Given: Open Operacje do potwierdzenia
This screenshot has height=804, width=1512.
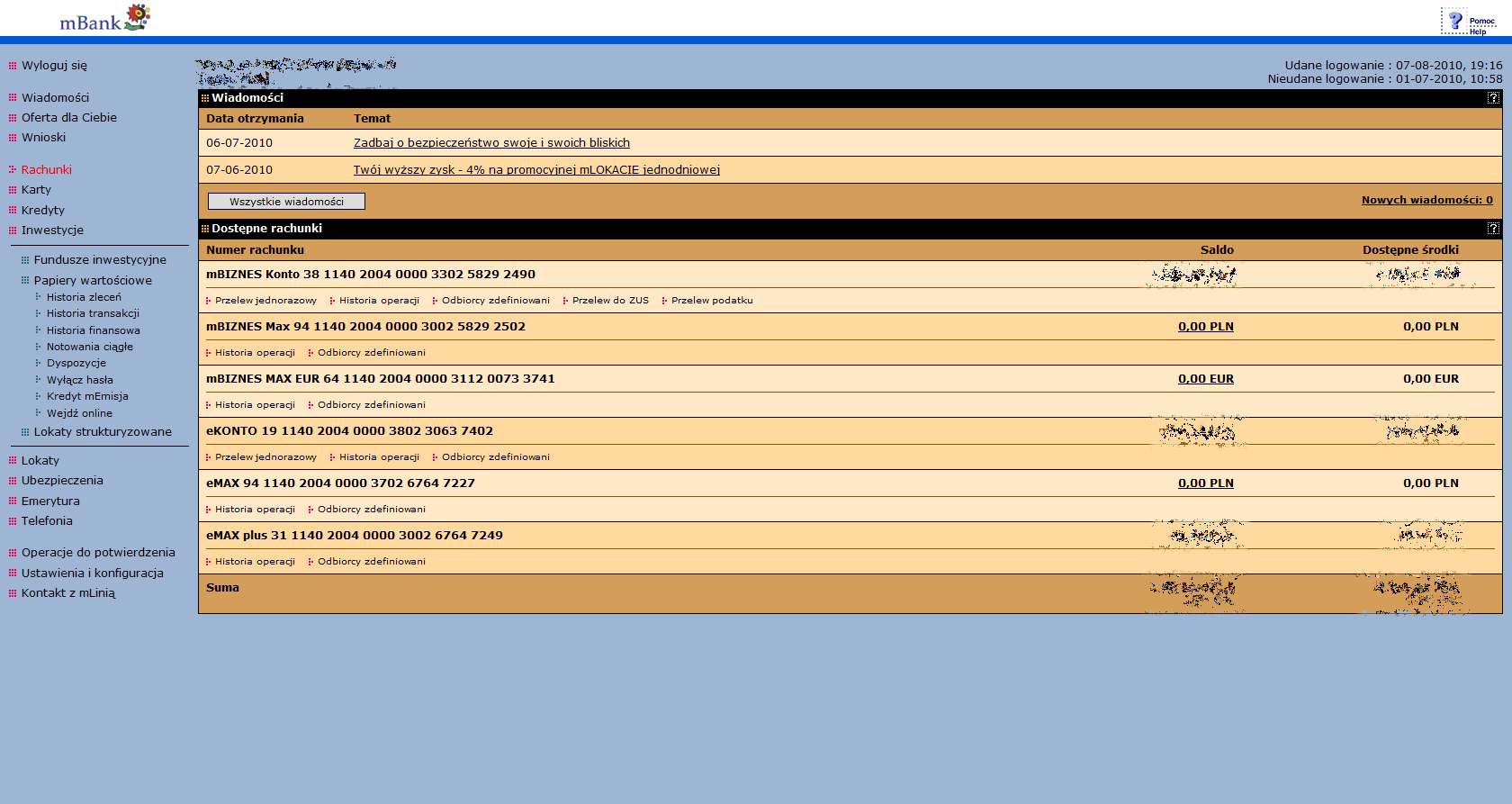Looking at the screenshot, I should pyautogui.click(x=98, y=553).
